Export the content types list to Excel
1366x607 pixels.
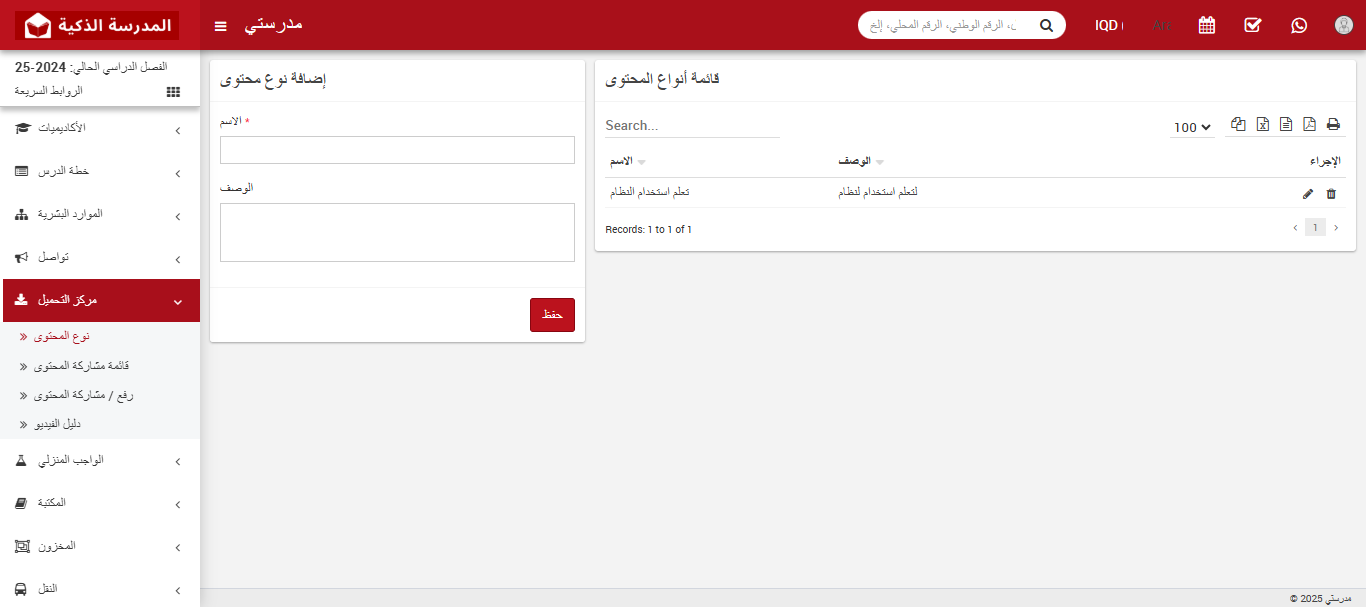1262,124
